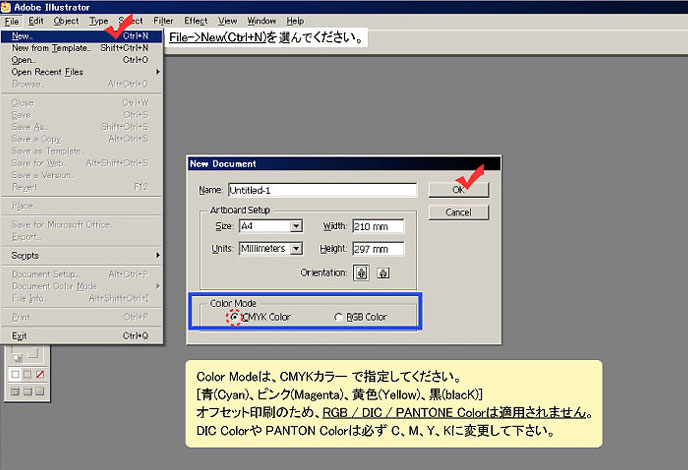Choose New from the File menu
The width and height of the screenshot is (688, 470).
[82, 36]
